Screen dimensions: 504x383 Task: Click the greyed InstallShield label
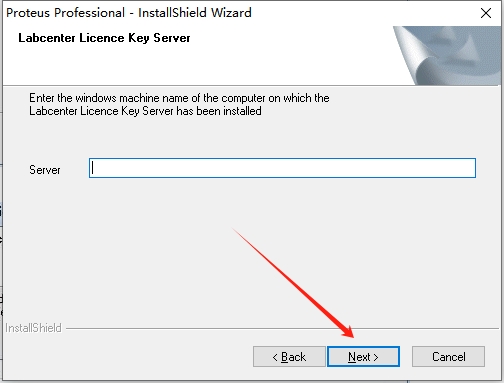33,328
